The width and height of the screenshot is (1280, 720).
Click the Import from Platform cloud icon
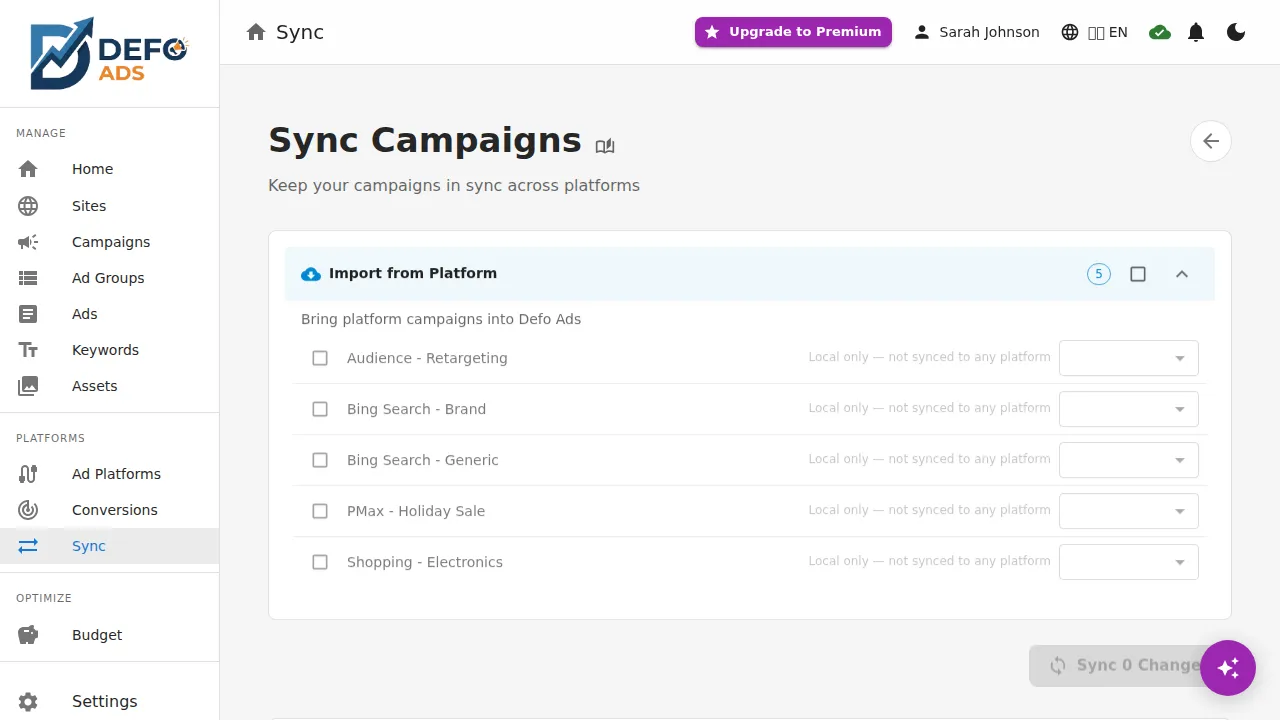click(311, 274)
